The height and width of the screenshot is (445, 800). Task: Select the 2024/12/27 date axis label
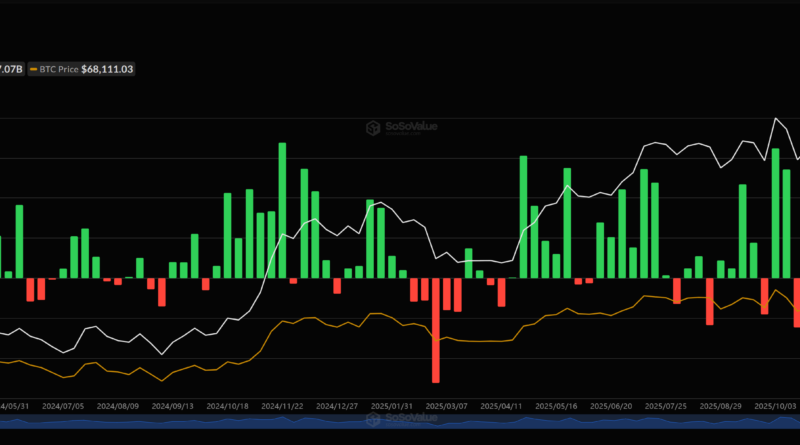click(341, 407)
